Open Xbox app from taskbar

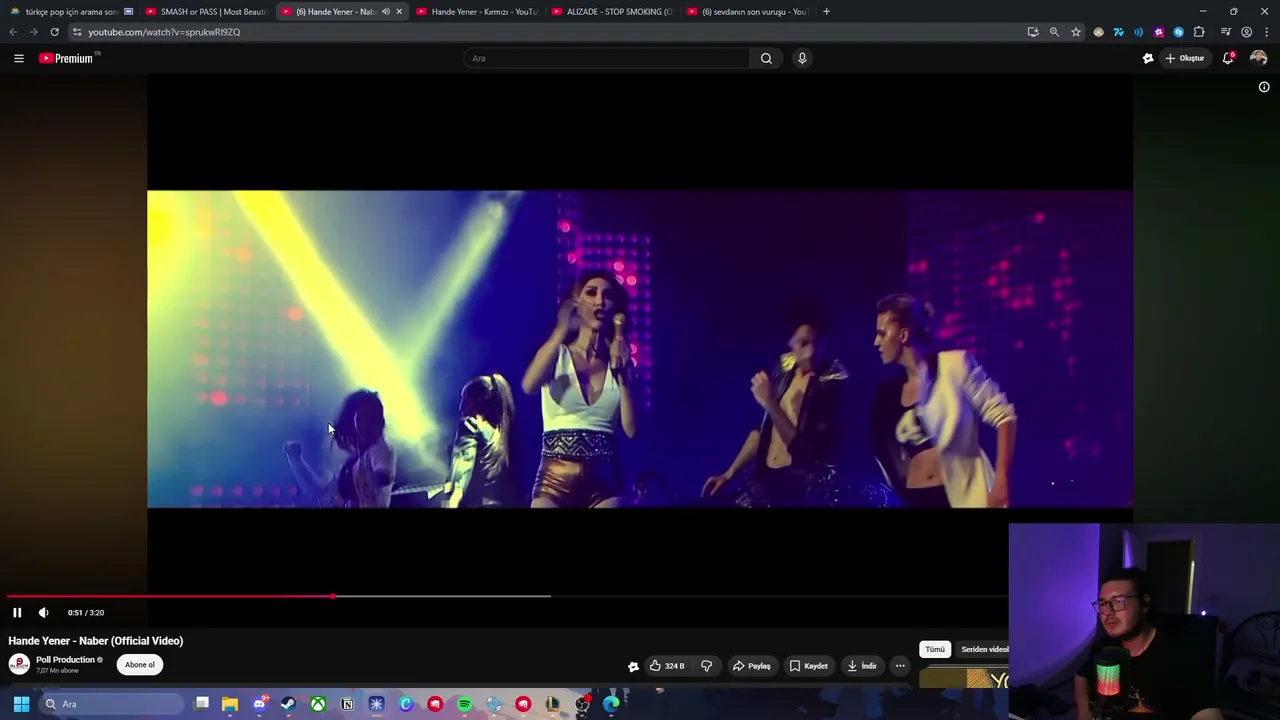click(x=318, y=704)
